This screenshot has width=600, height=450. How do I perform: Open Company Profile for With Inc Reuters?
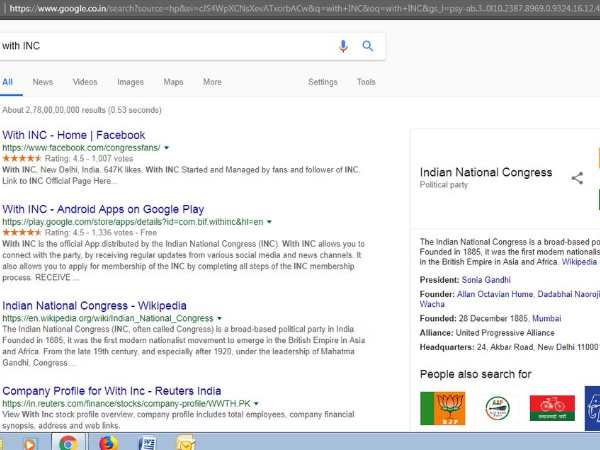112,391
